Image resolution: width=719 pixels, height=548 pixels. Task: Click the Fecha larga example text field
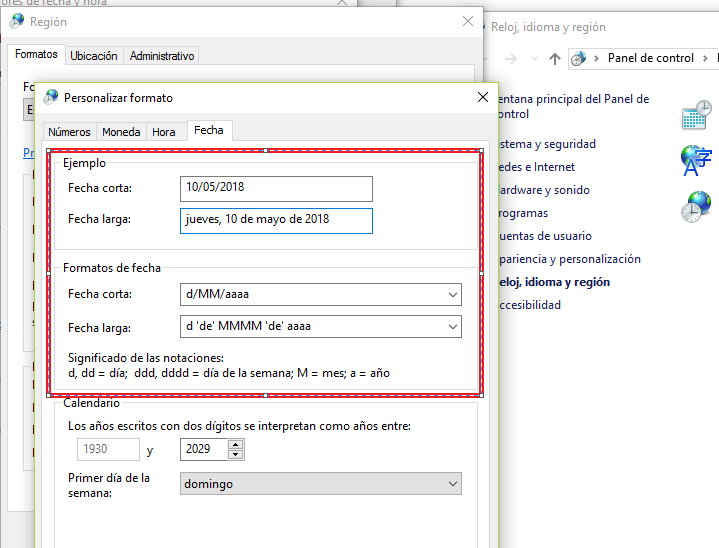pyautogui.click(x=277, y=220)
